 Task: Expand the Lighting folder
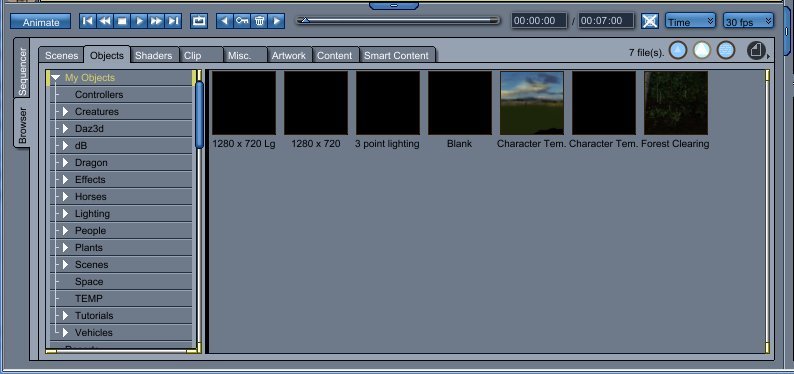coord(65,214)
